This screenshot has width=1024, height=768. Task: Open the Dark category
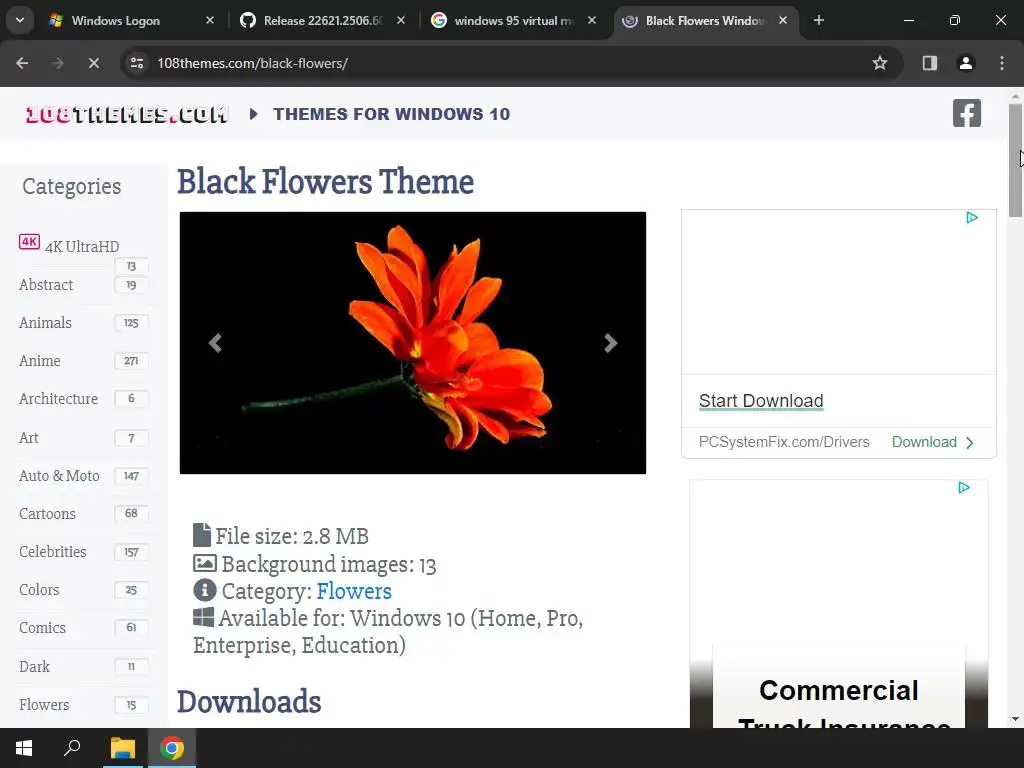pyautogui.click(x=34, y=666)
